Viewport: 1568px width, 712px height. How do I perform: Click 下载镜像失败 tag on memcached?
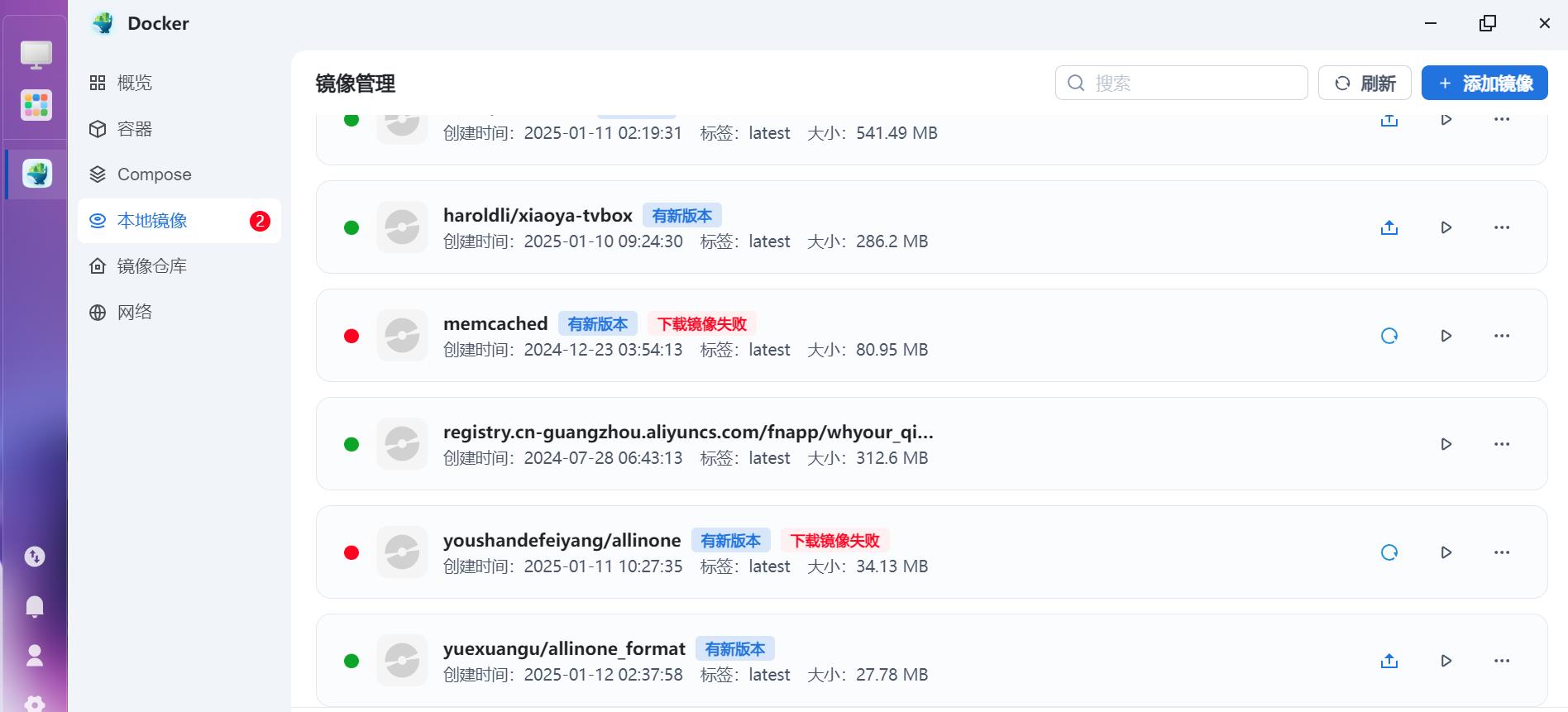click(702, 324)
